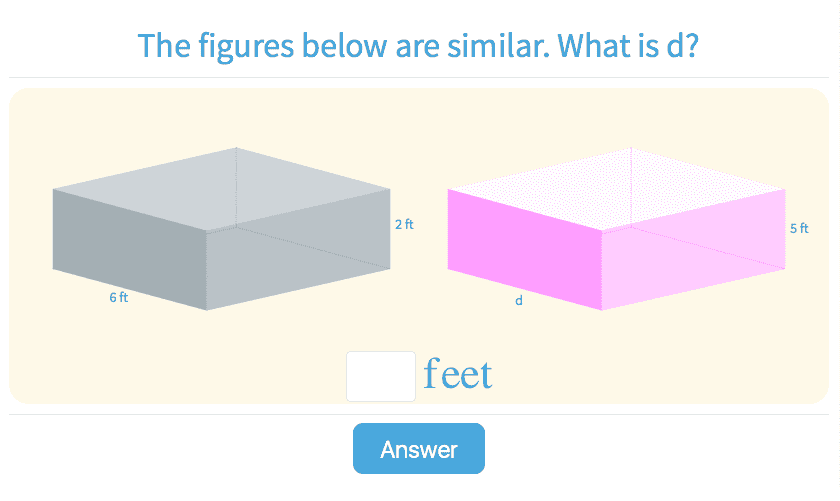Click the "6 ft" length label
The image size is (840, 501).
(x=119, y=297)
